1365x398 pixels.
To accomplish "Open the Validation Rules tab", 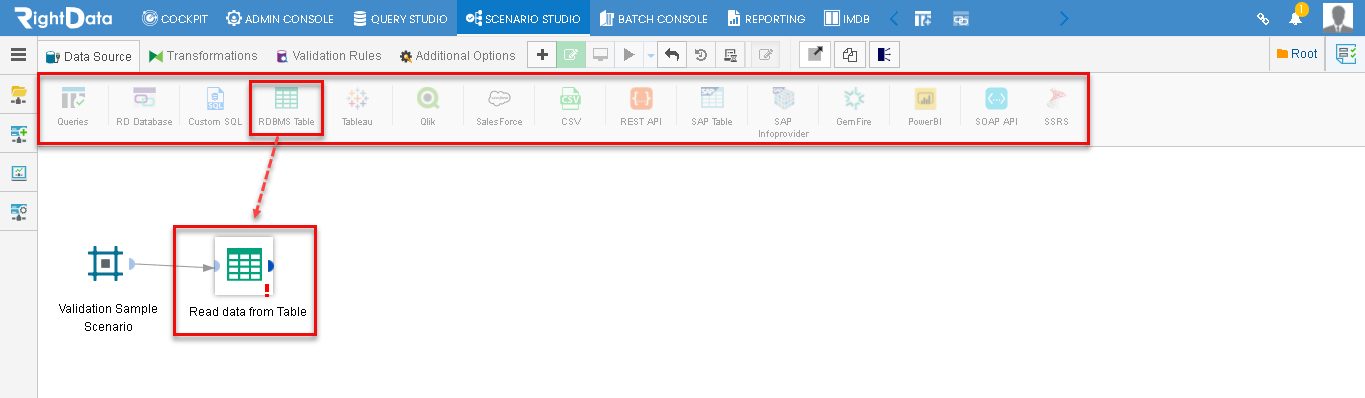I will pyautogui.click(x=329, y=56).
